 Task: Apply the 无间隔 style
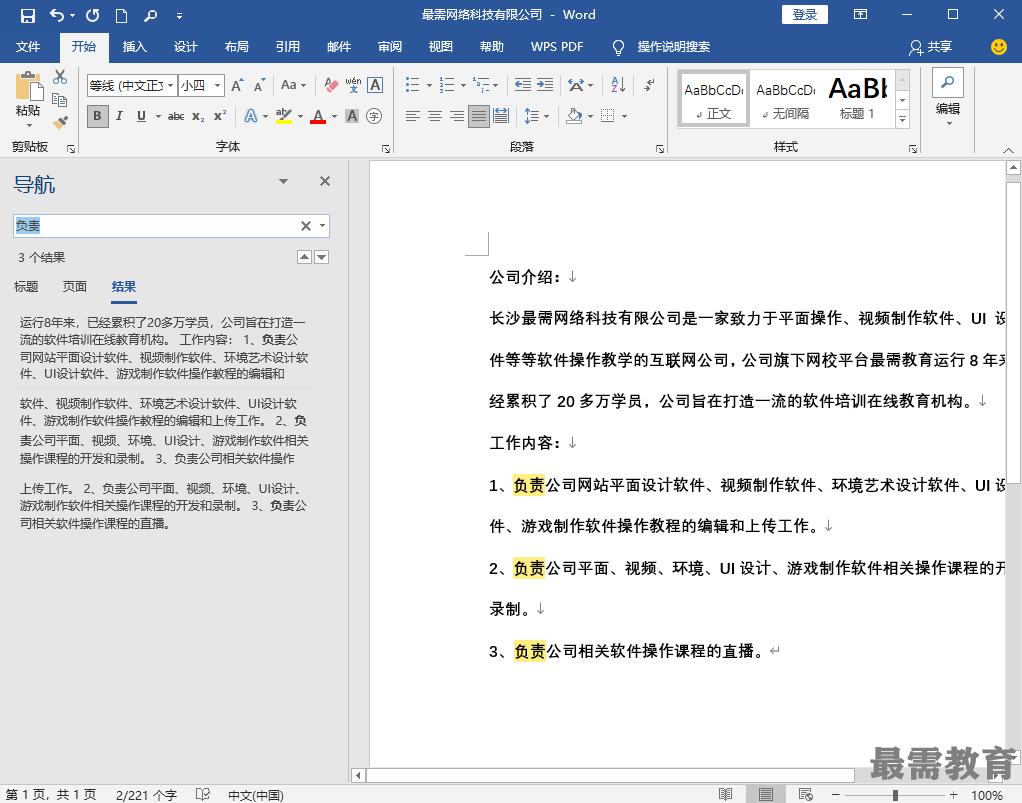click(786, 98)
